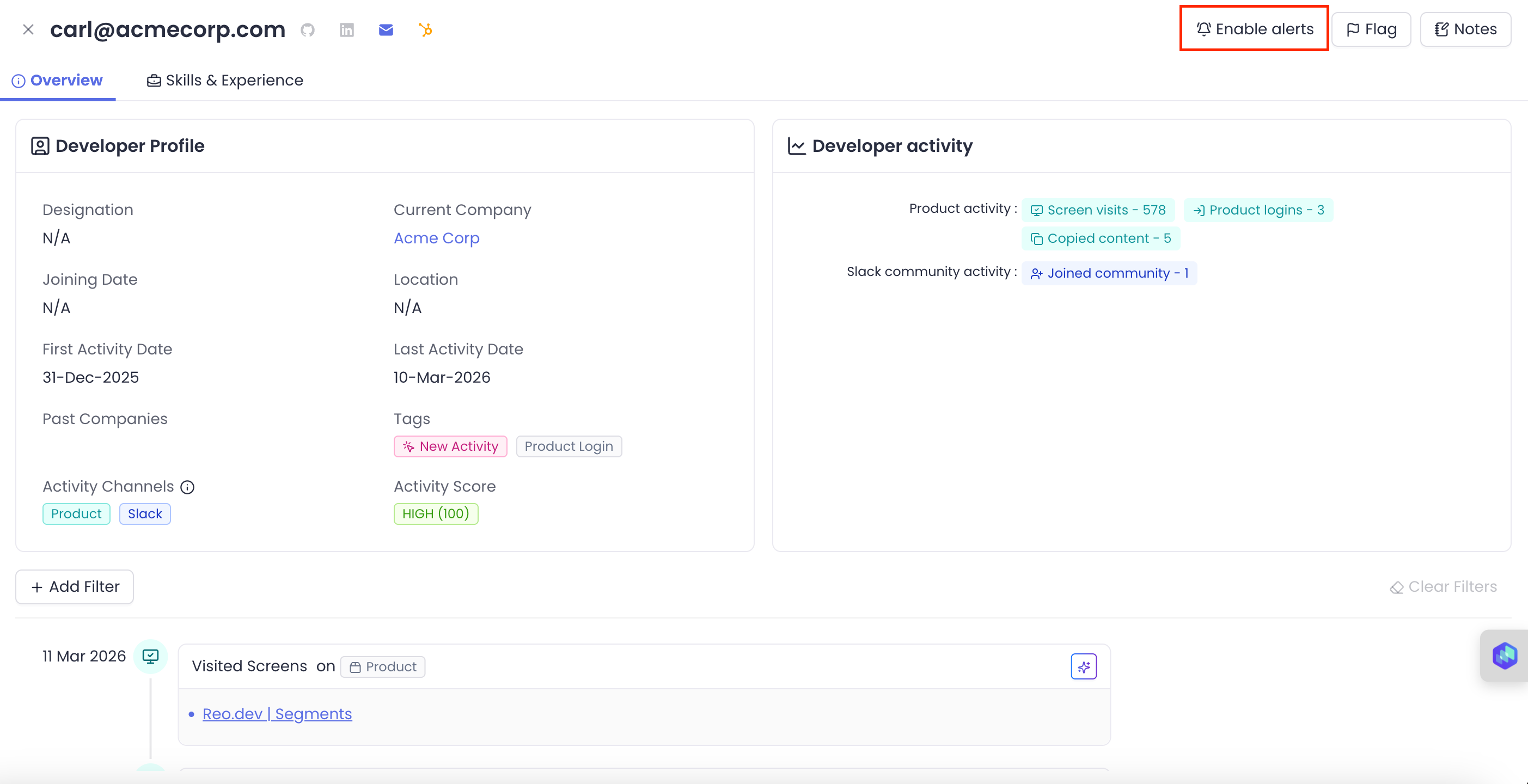Click the screen-visit timeline marker icon
This screenshot has height=784, width=1528.
click(x=151, y=656)
